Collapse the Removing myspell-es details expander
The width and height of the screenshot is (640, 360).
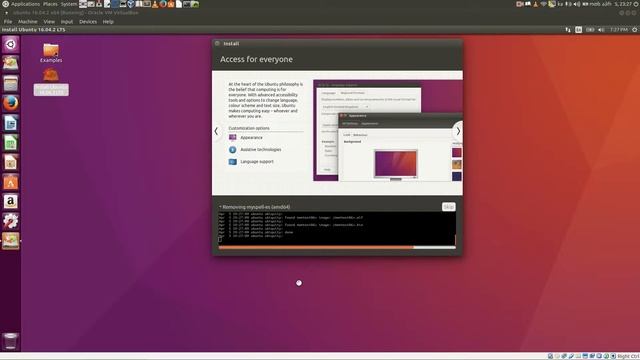pyautogui.click(x=220, y=207)
